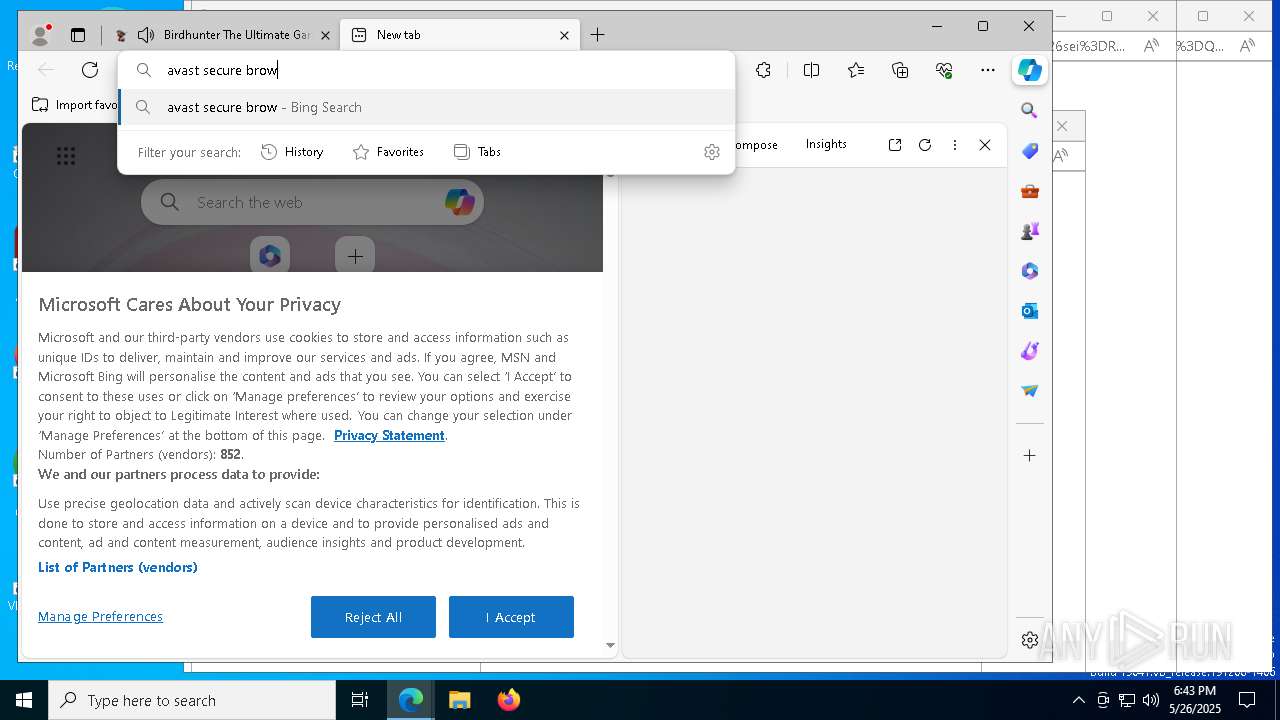Open the Microsoft 365 quick link tile
Screen dimensions: 1280x720
pyautogui.click(x=270, y=256)
